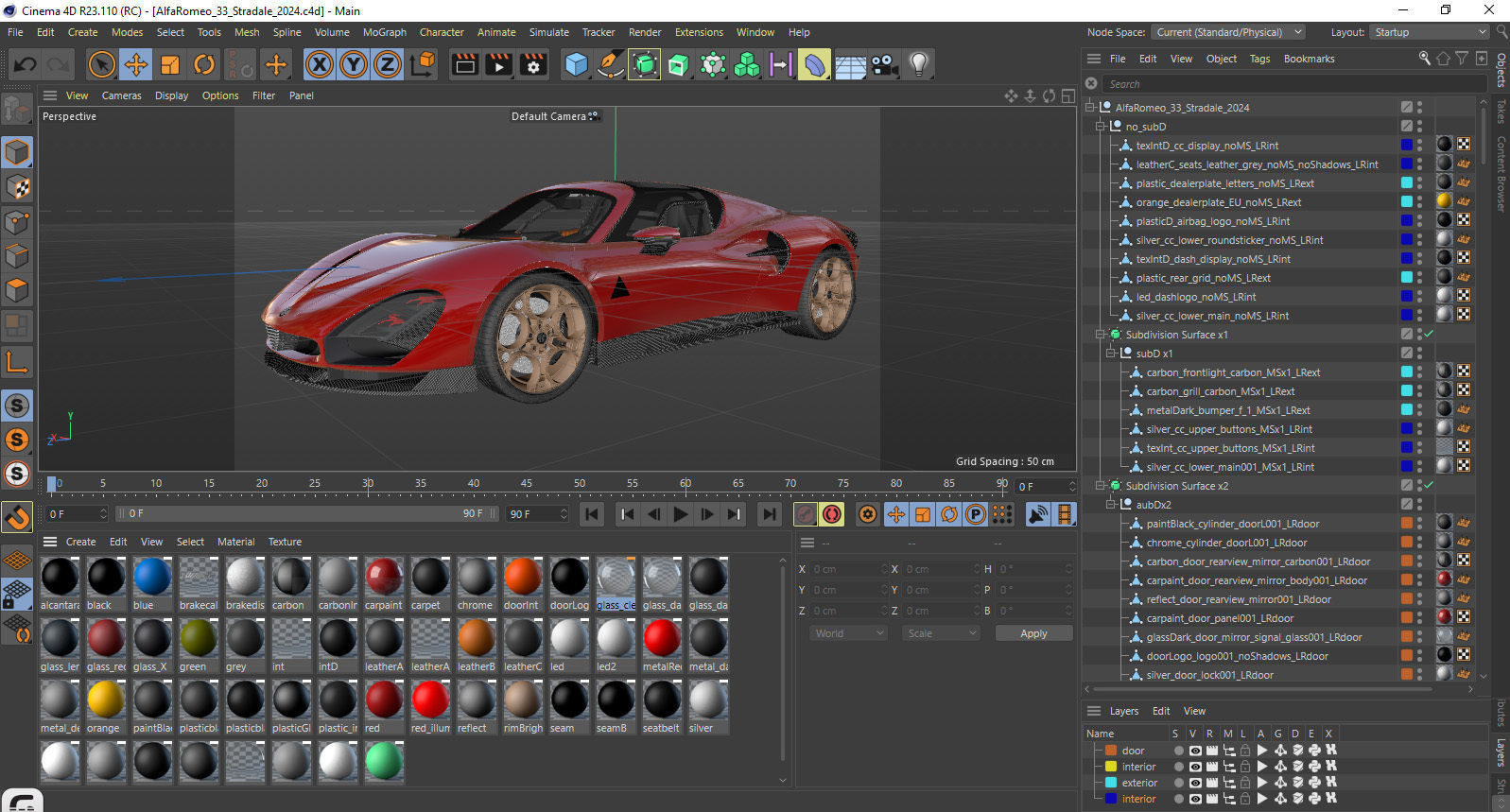Open Layers panel Edit menu
The width and height of the screenshot is (1510, 812).
coord(1161,711)
